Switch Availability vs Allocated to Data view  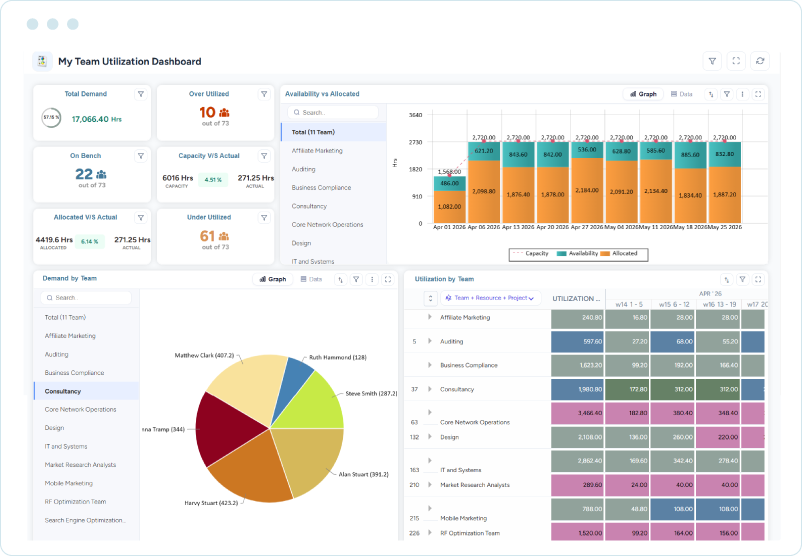pos(682,94)
